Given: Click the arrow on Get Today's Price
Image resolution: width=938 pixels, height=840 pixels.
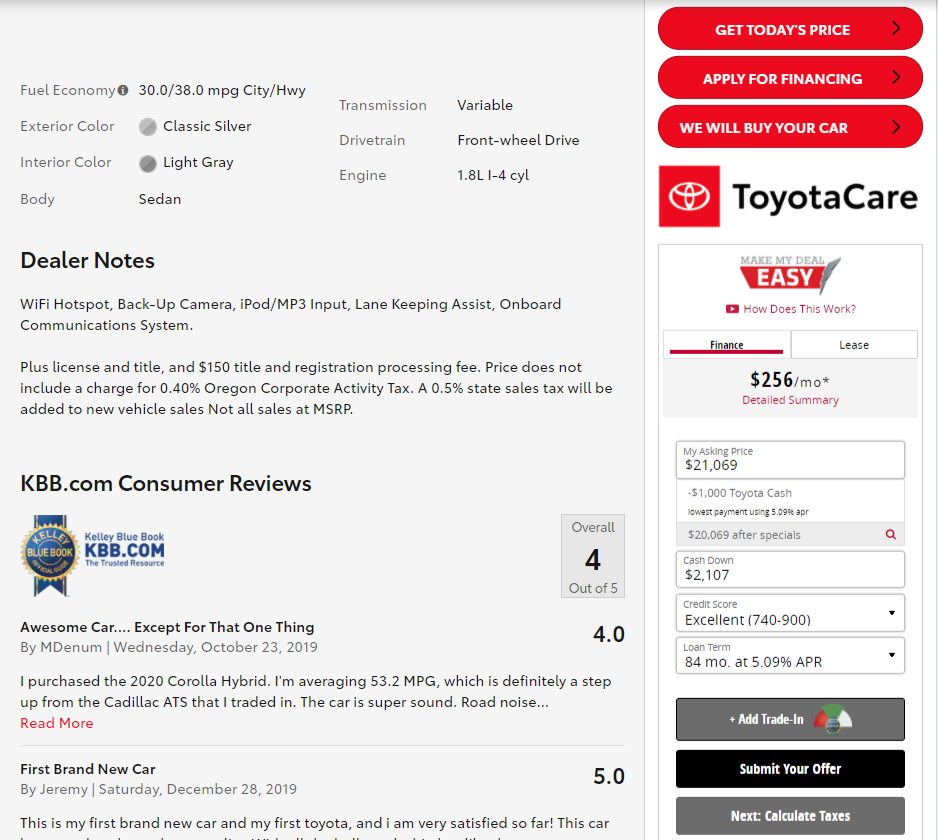Looking at the screenshot, I should point(896,29).
